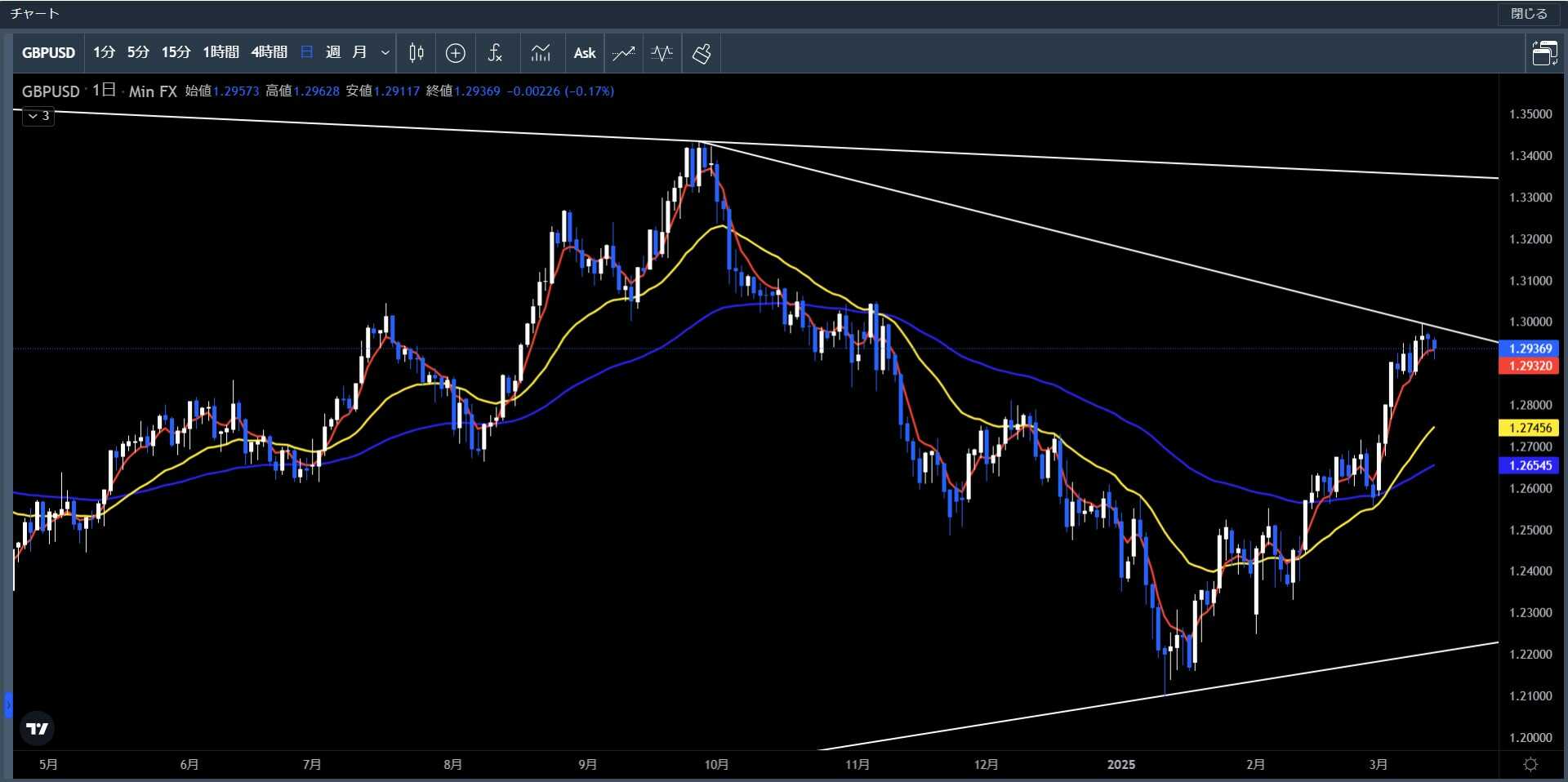The height and width of the screenshot is (782, 1568).
Task: Click the 1.35000 price axis label
Action: point(1530,114)
